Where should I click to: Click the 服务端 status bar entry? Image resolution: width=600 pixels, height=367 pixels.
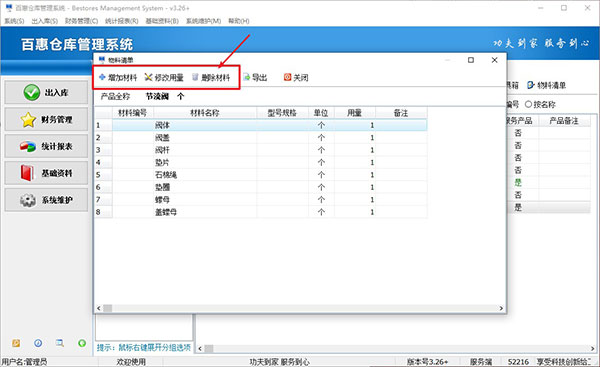coord(481,362)
